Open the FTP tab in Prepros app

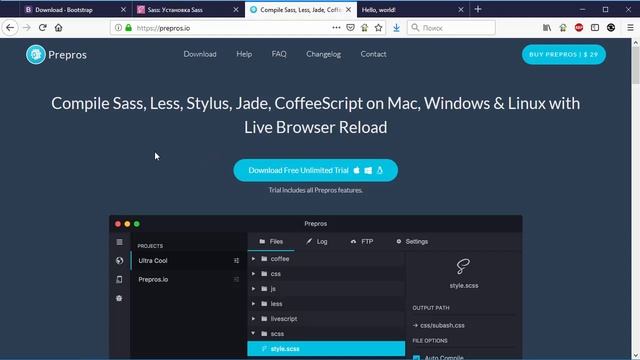362,242
